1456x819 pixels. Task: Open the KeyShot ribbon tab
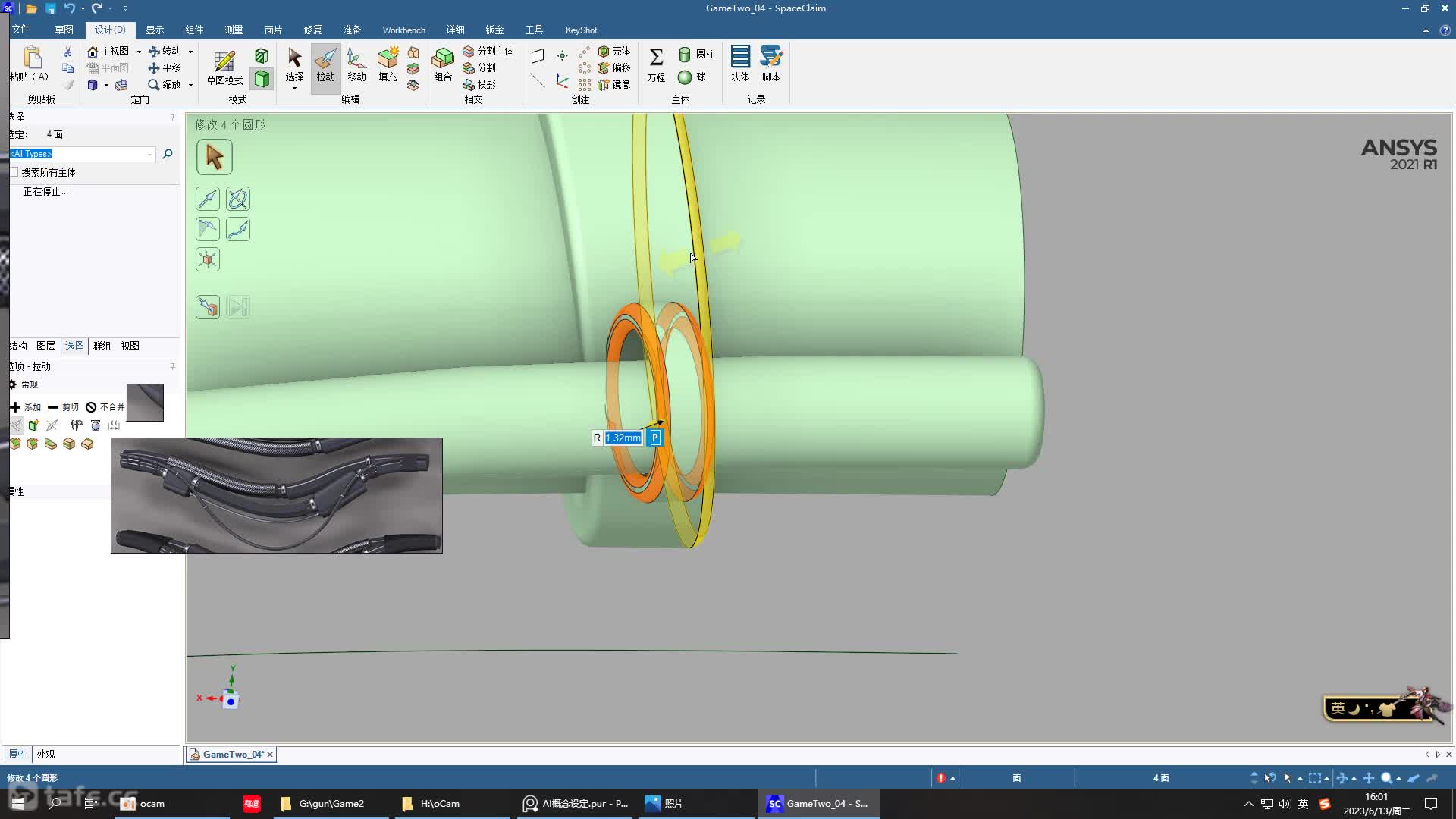(581, 30)
